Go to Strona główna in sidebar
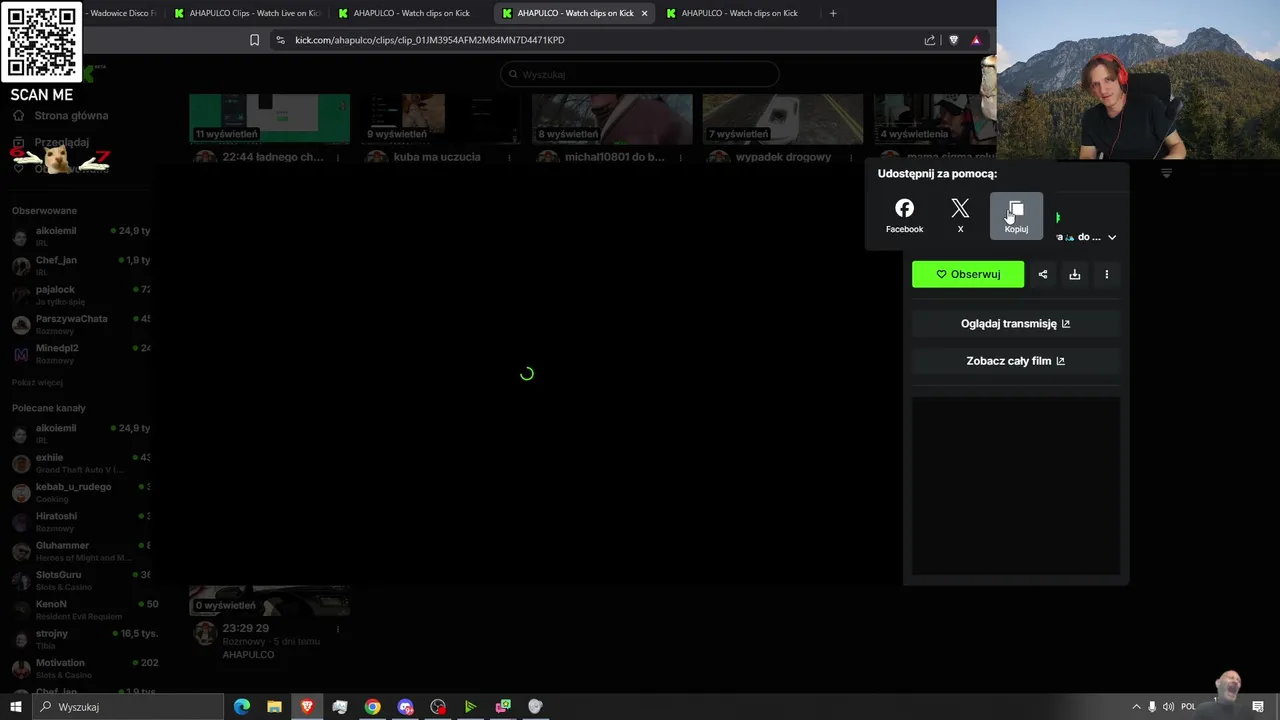The height and width of the screenshot is (720, 1280). coord(60,115)
